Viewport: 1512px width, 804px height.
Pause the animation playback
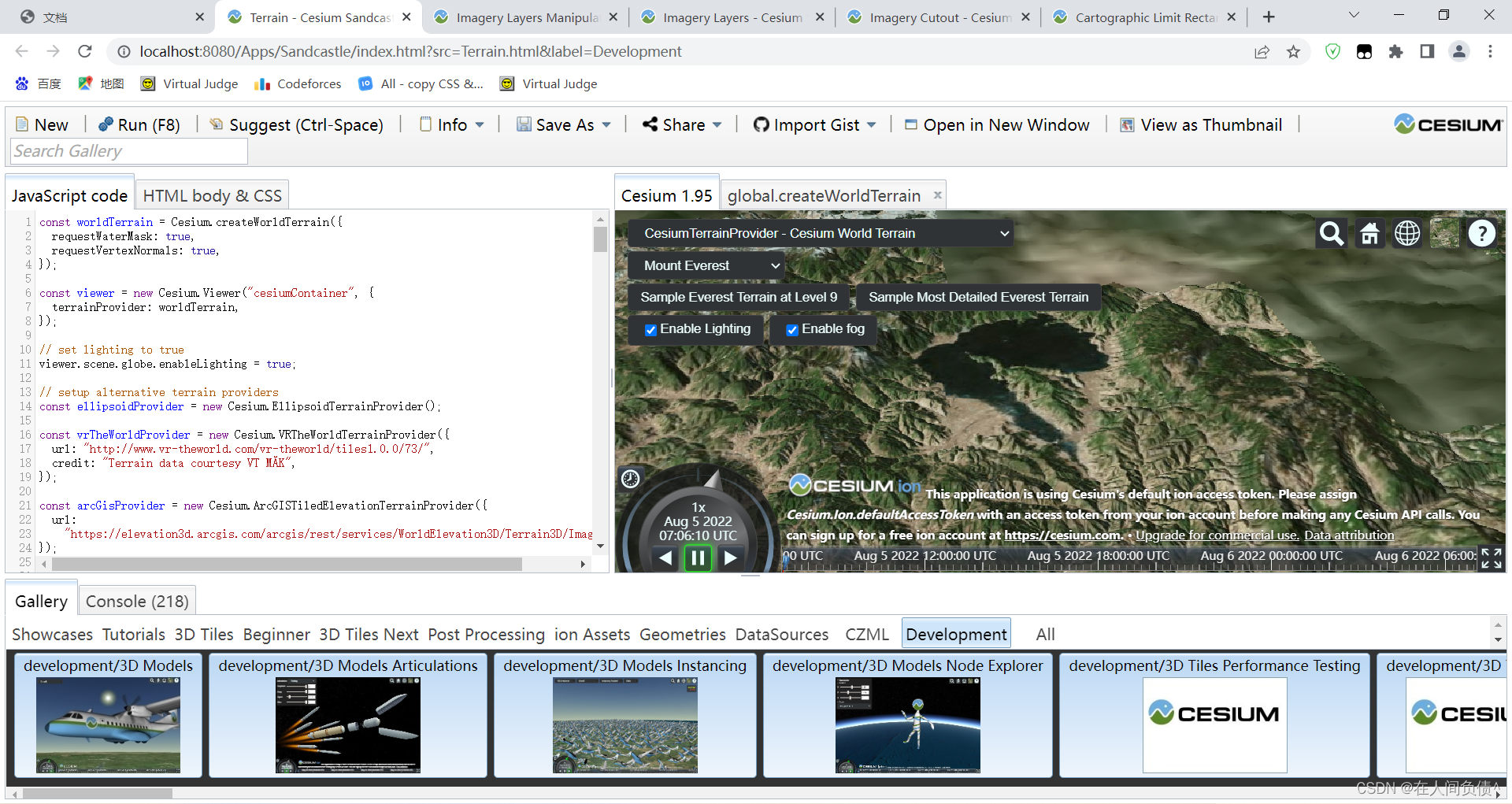[x=698, y=558]
